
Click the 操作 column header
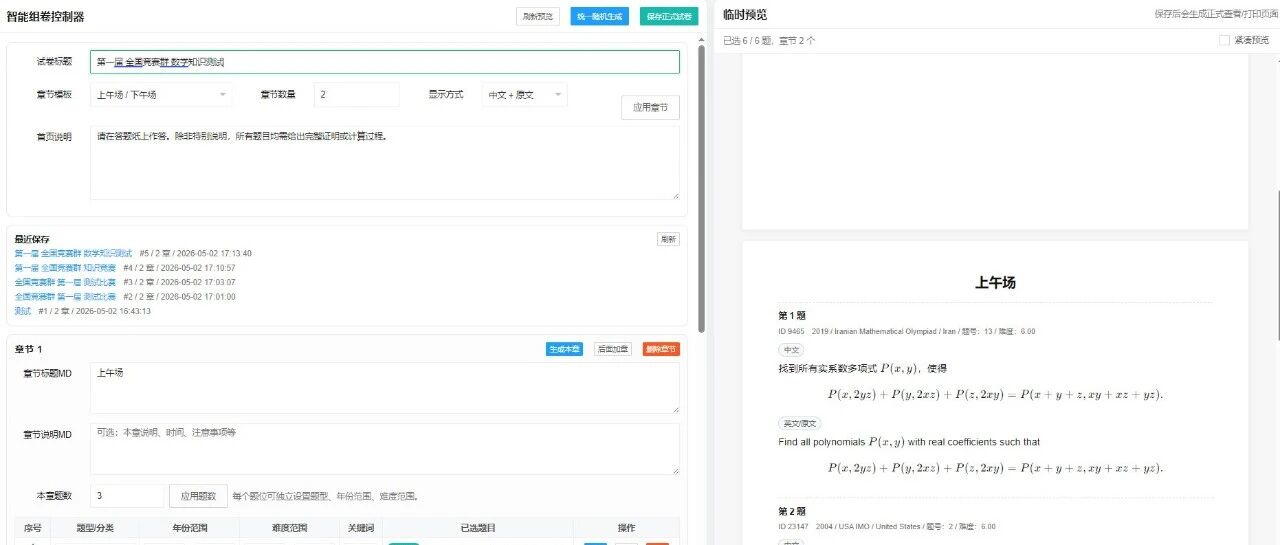pyautogui.click(x=626, y=528)
